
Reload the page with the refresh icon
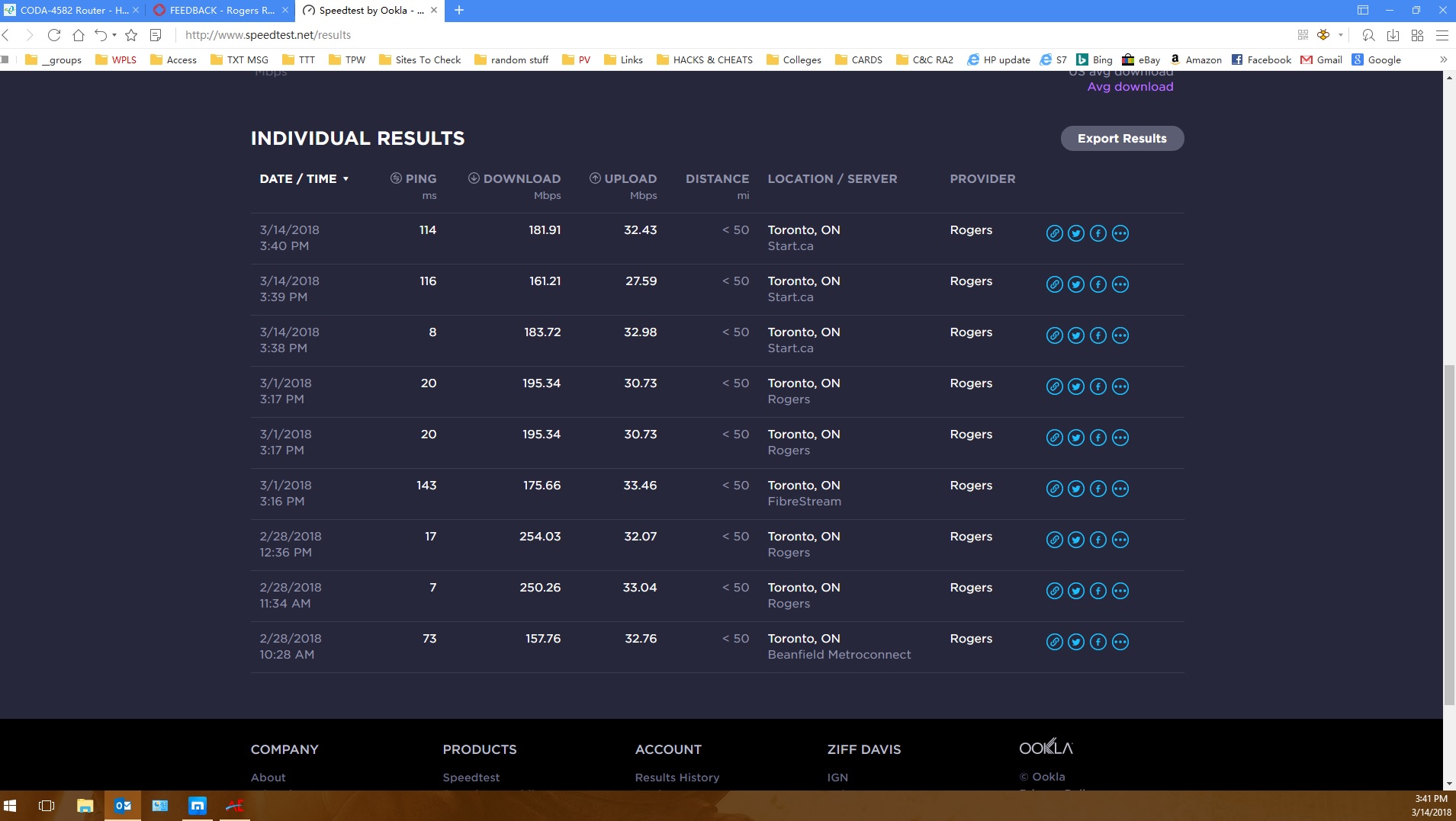point(53,35)
